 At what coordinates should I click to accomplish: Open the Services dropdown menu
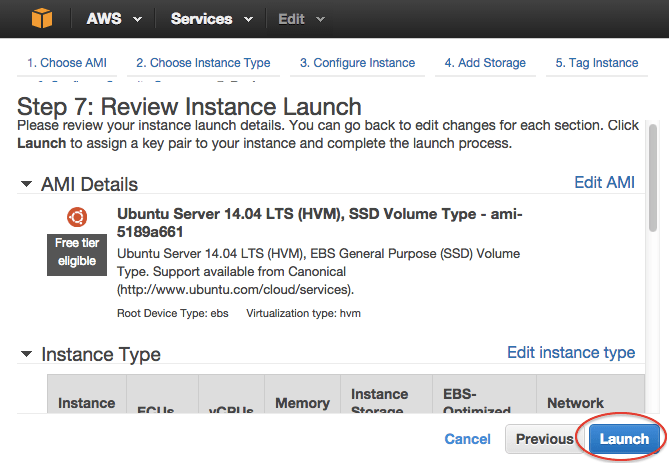click(212, 19)
